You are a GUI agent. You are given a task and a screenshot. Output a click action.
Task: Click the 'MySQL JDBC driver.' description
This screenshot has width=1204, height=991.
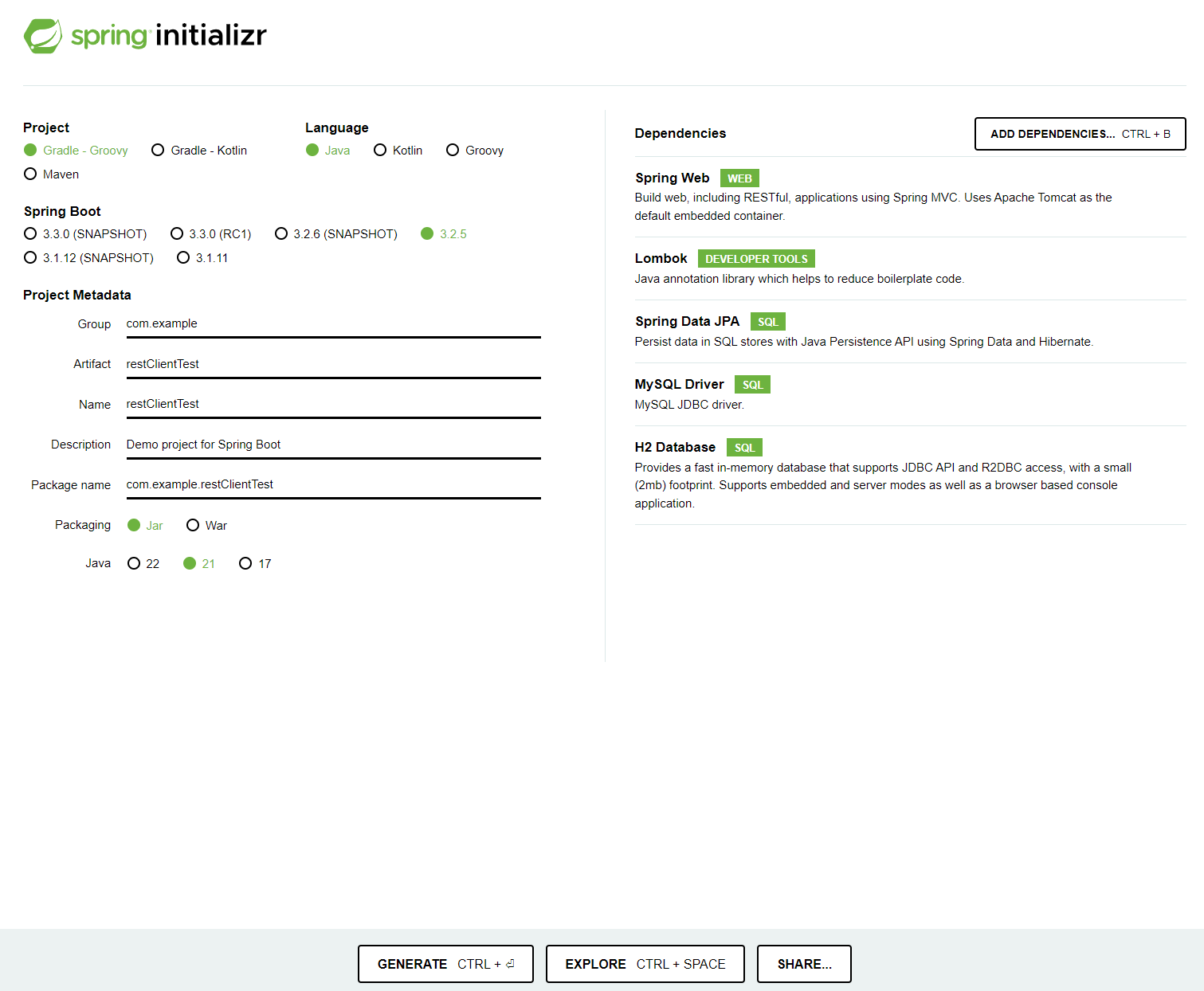point(689,405)
